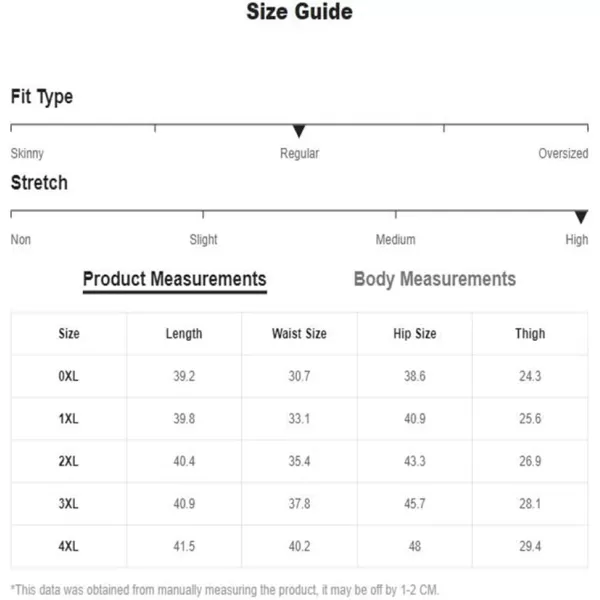Image resolution: width=600 pixels, height=600 pixels.
Task: Select the Product Measurements tab
Action: [174, 280]
